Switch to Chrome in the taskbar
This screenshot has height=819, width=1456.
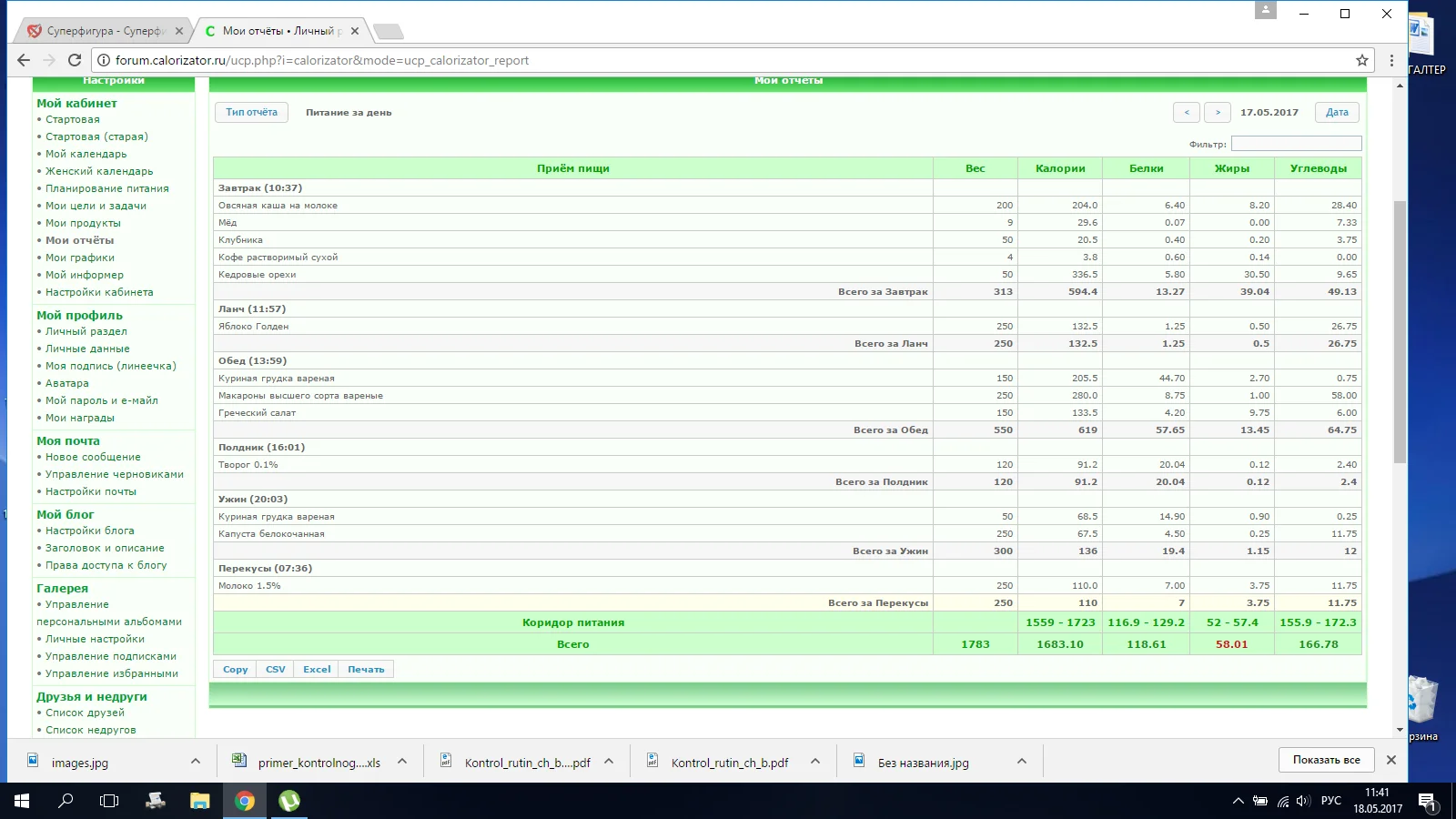click(244, 801)
